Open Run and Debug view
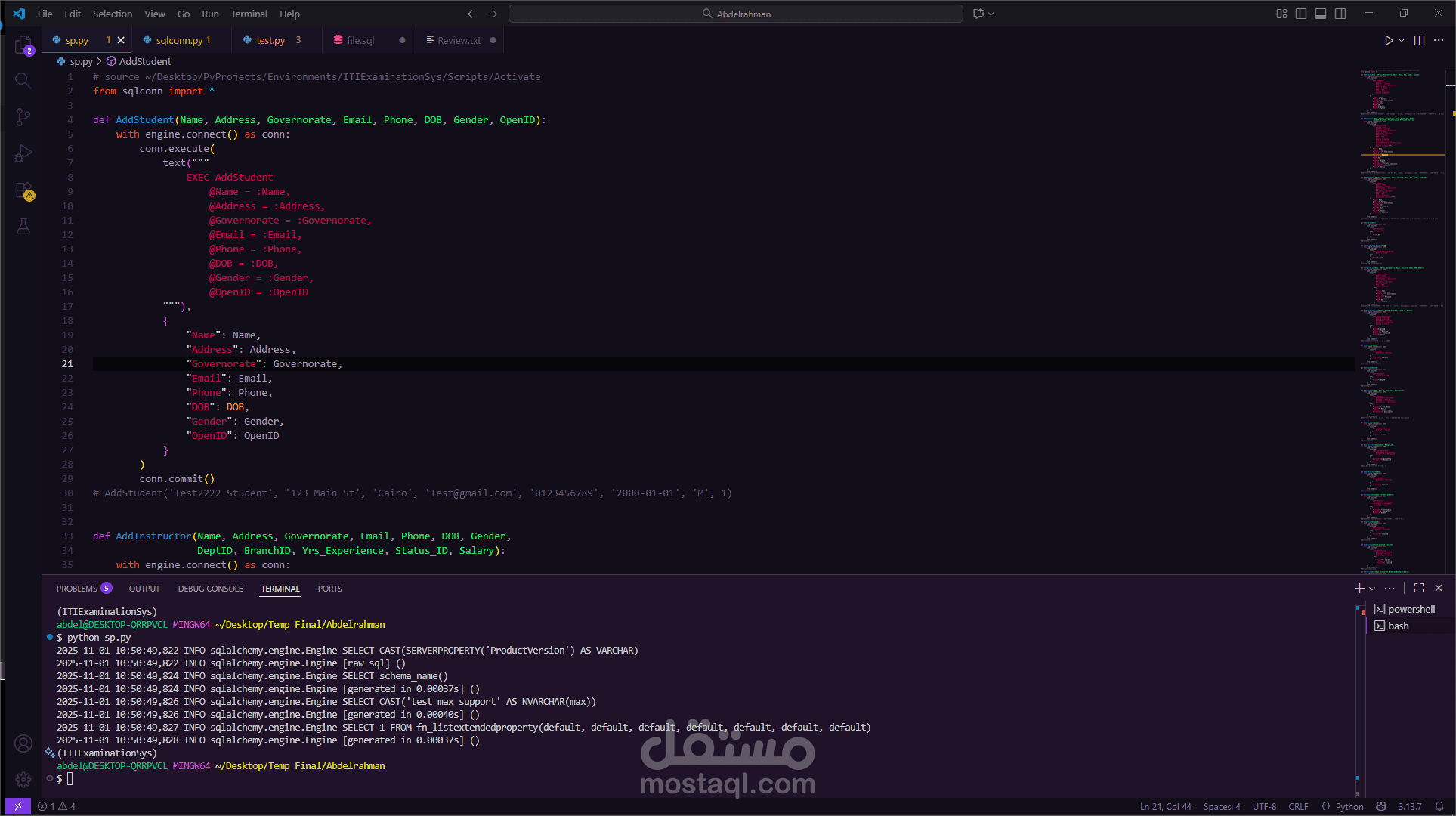This screenshot has height=816, width=1456. [x=23, y=153]
